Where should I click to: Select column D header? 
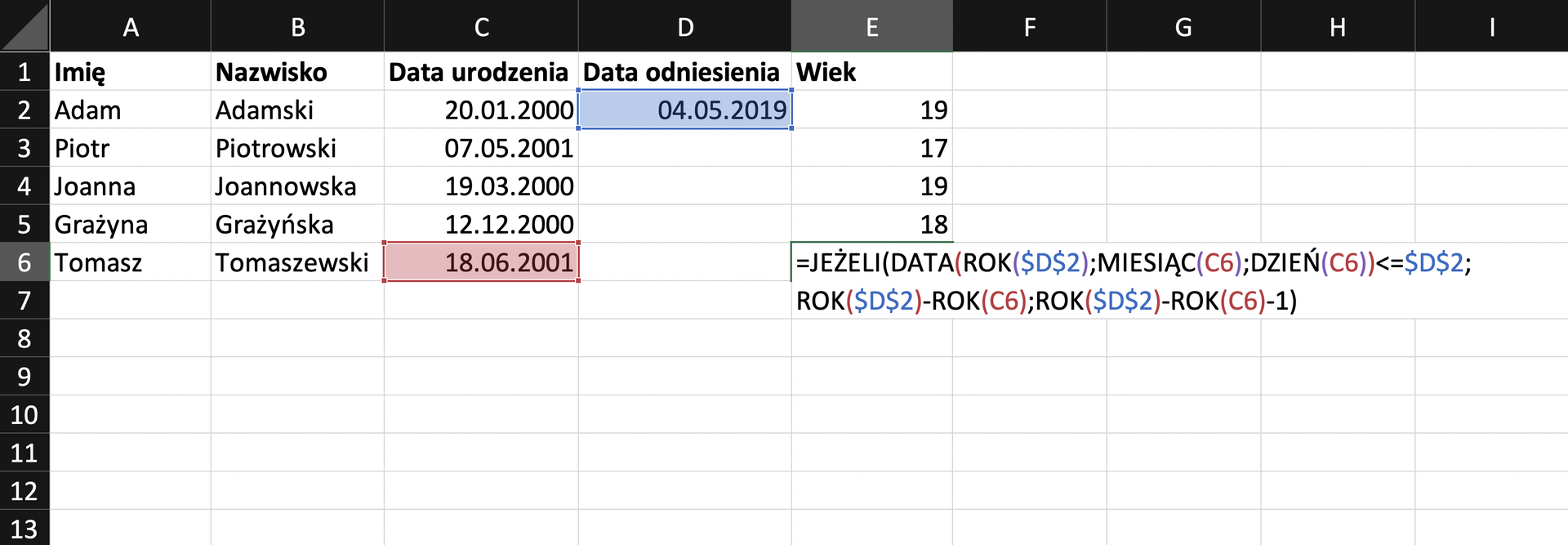(x=684, y=25)
